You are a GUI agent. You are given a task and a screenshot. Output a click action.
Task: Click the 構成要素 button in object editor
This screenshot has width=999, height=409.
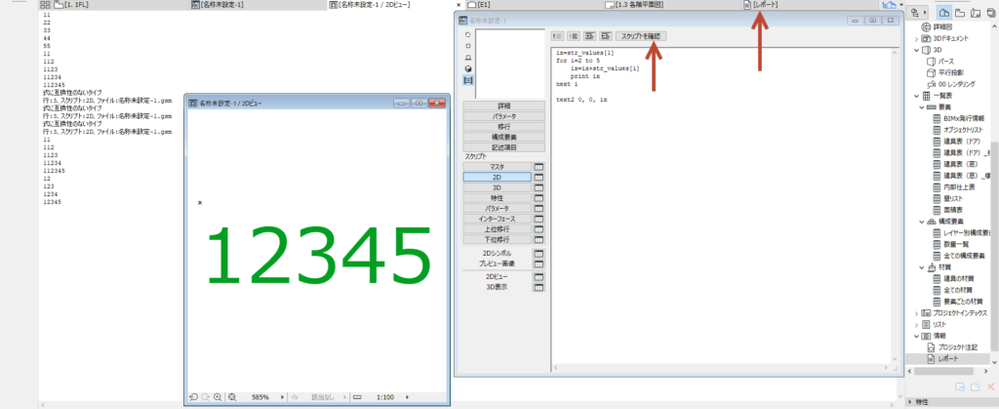(503, 137)
